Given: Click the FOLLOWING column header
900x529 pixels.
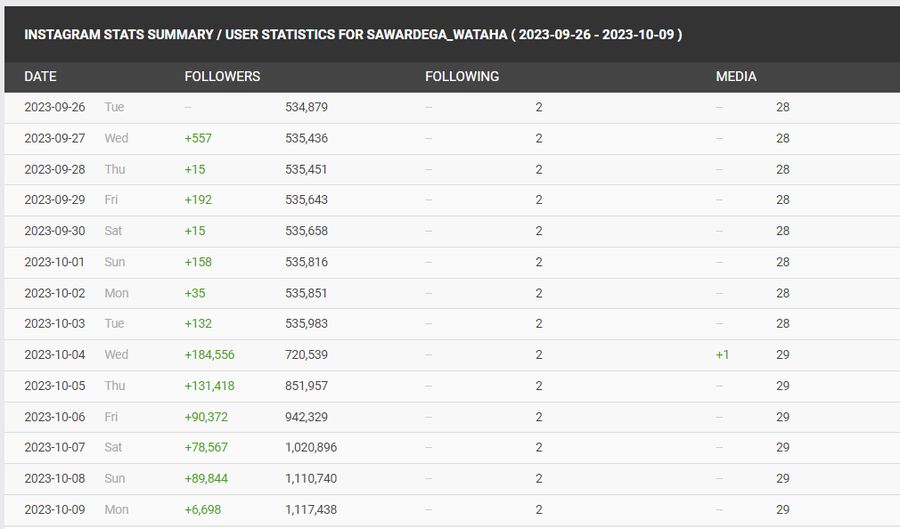Looking at the screenshot, I should point(462,76).
